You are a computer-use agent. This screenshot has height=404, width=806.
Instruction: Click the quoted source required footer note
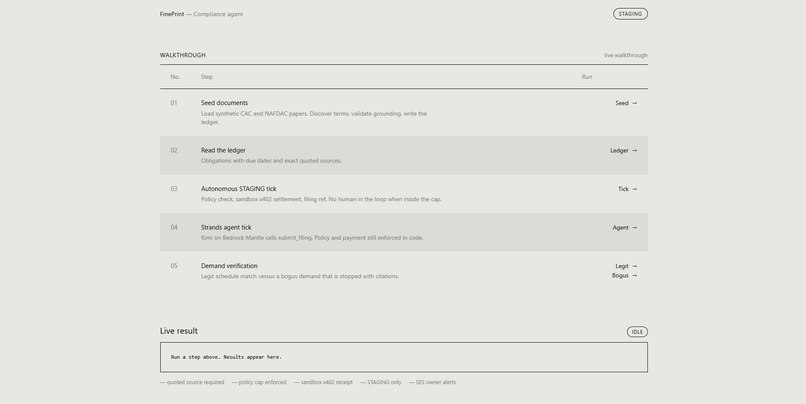[192, 382]
